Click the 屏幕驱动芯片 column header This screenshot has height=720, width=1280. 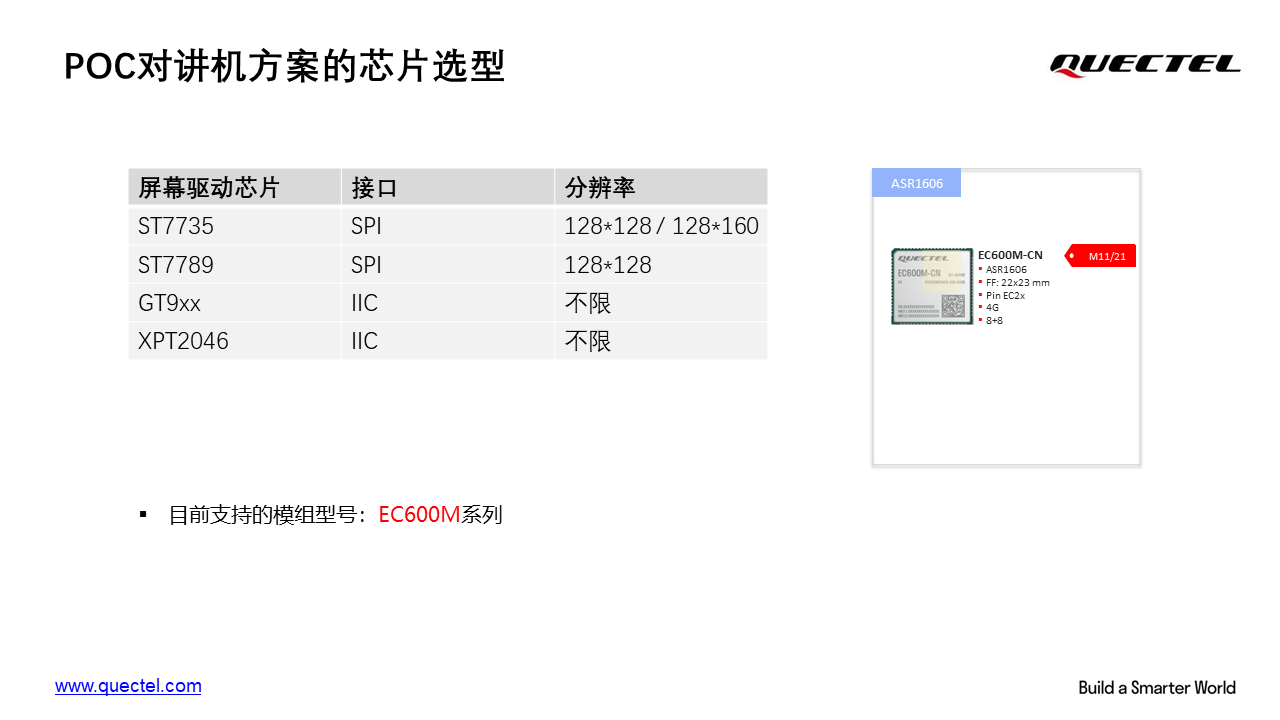[235, 187]
